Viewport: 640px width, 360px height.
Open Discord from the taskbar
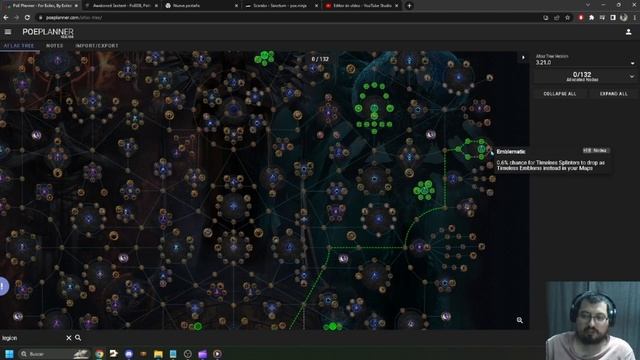point(129,354)
